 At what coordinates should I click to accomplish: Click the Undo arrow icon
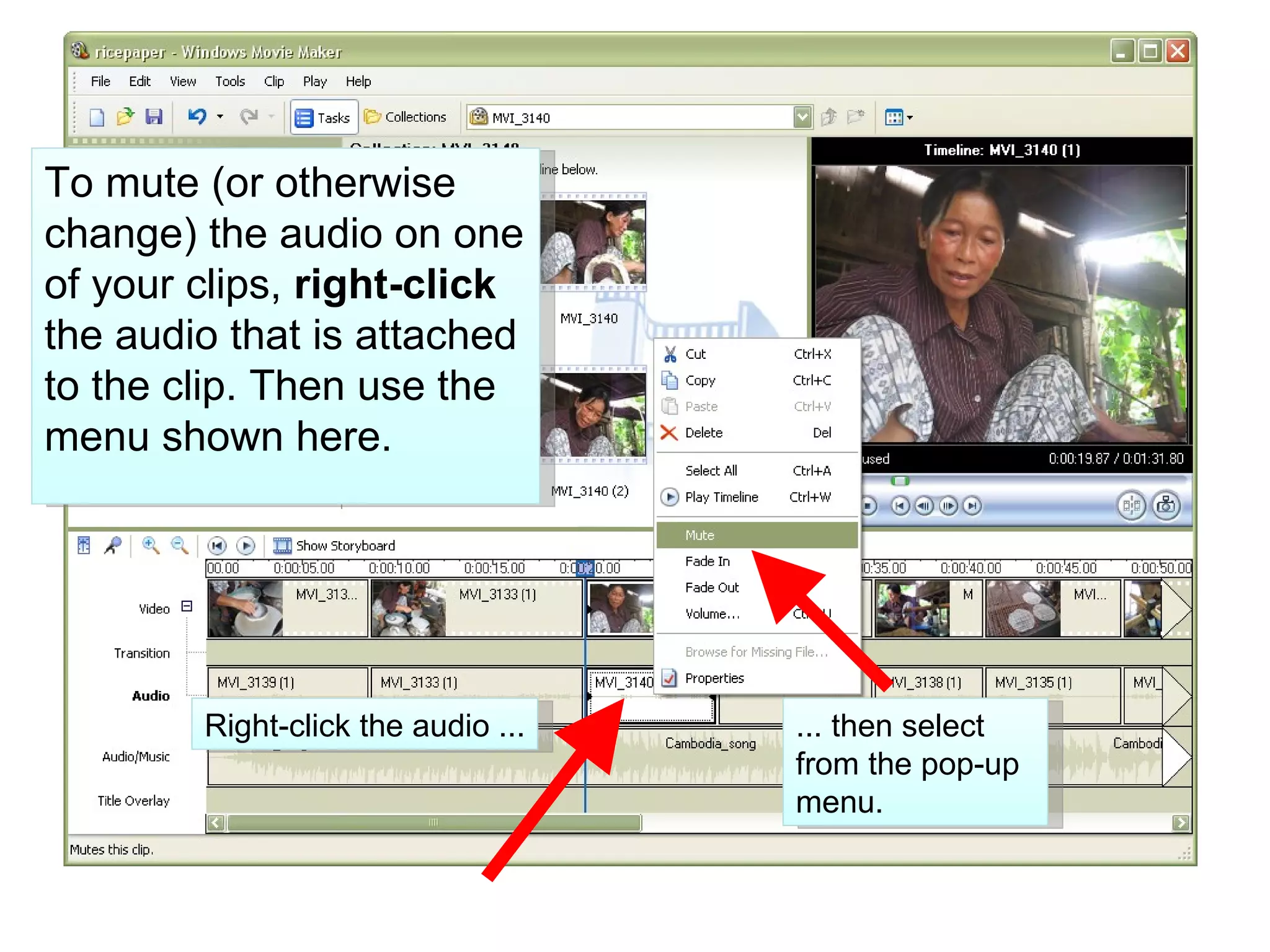(197, 117)
